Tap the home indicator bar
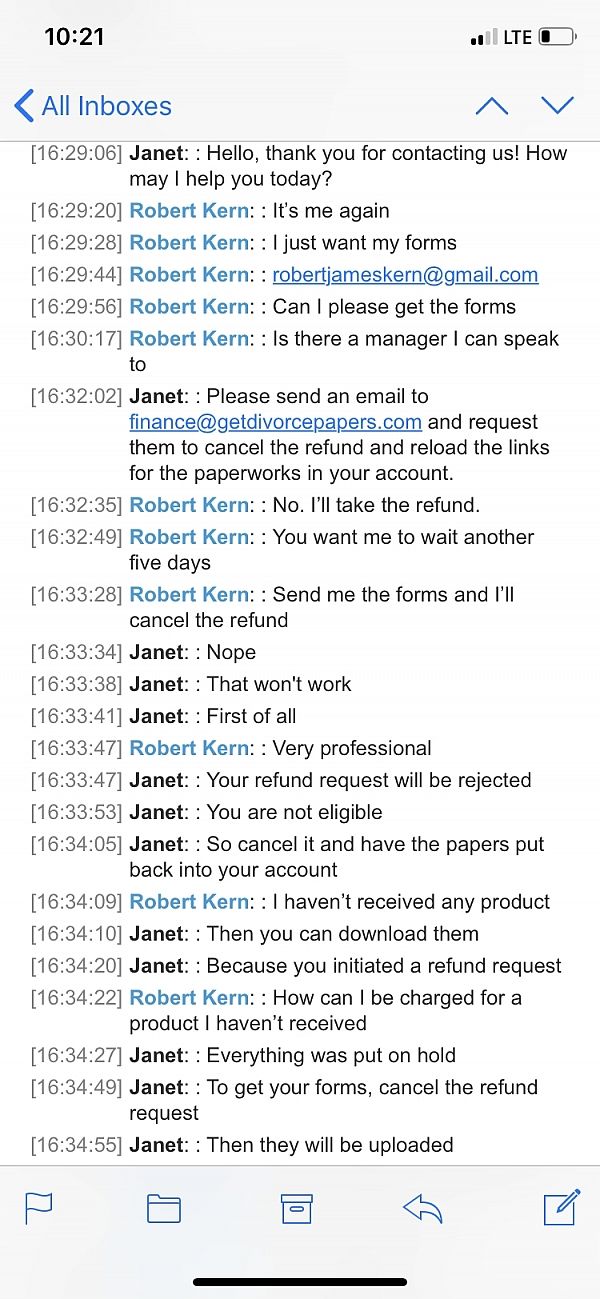The height and width of the screenshot is (1299, 600). [300, 1281]
